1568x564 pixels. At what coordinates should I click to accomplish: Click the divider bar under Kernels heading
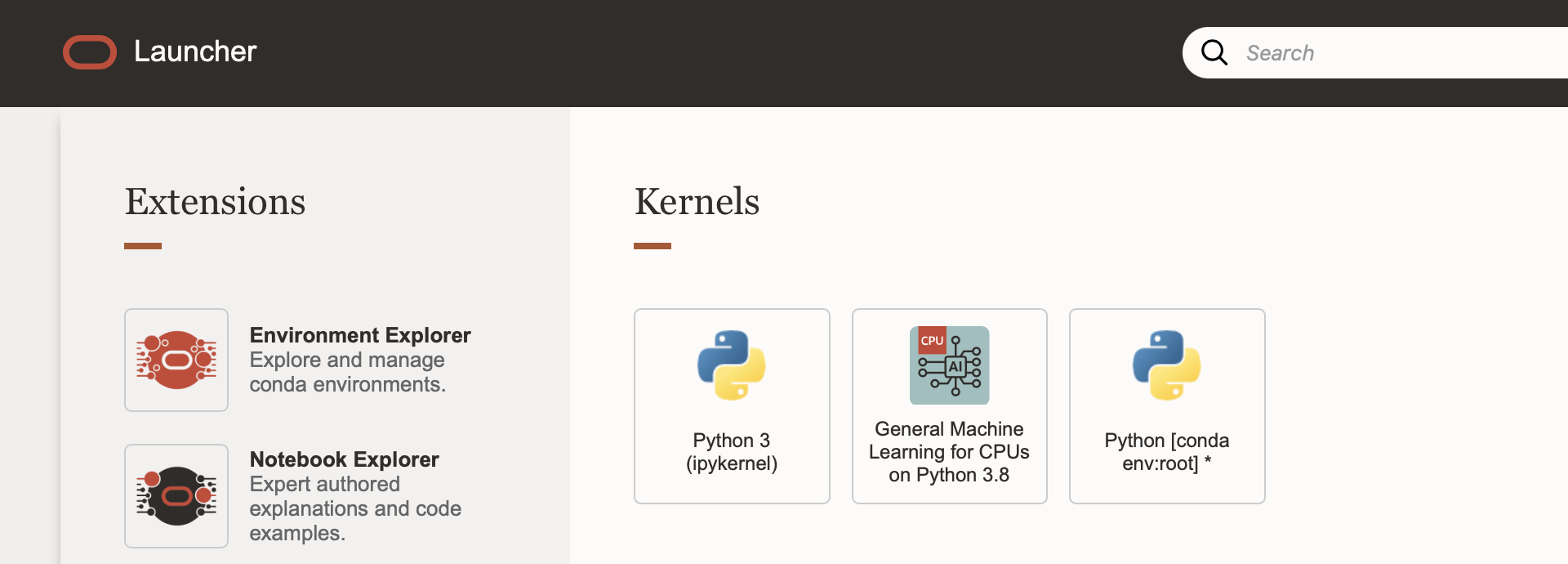[x=653, y=245]
